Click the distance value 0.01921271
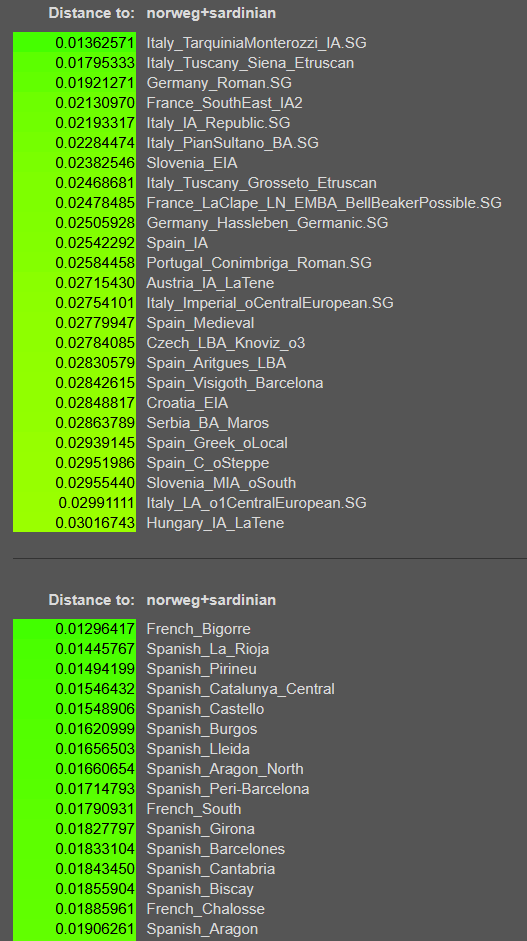Image resolution: width=527 pixels, height=941 pixels. [95, 83]
